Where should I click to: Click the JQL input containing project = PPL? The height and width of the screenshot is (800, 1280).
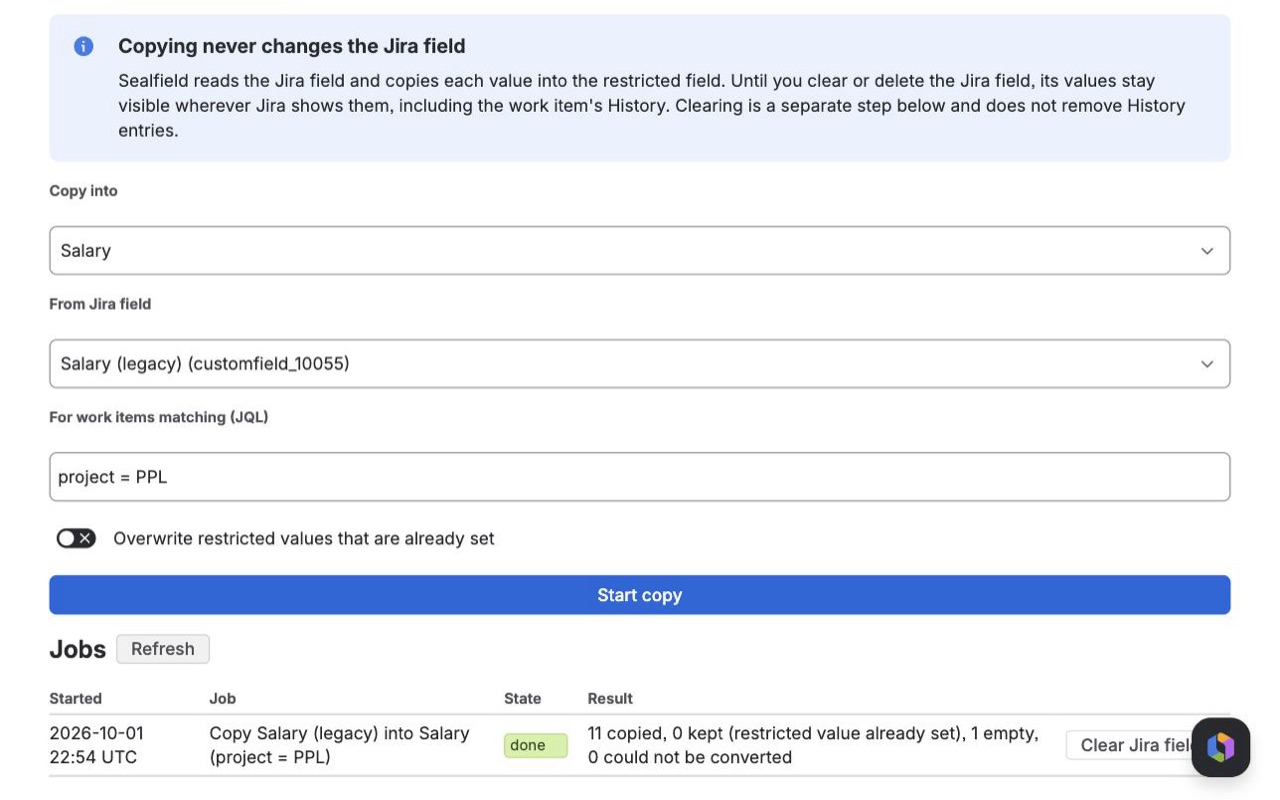pos(639,477)
